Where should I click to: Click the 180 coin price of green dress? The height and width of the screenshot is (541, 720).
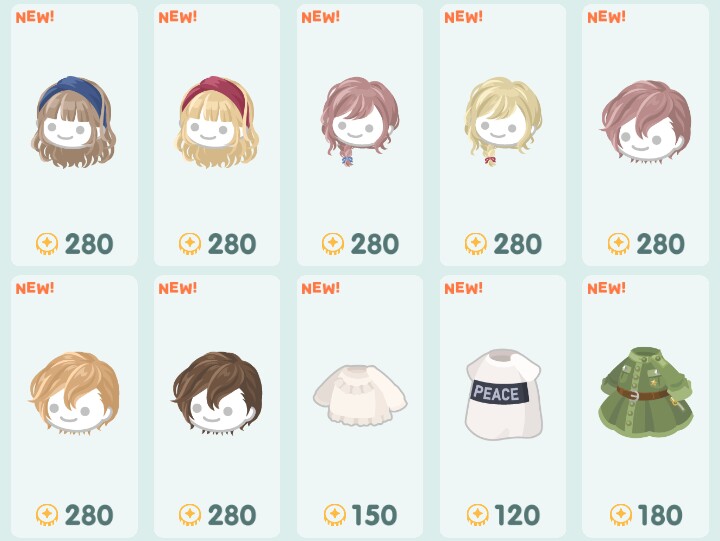coord(660,515)
